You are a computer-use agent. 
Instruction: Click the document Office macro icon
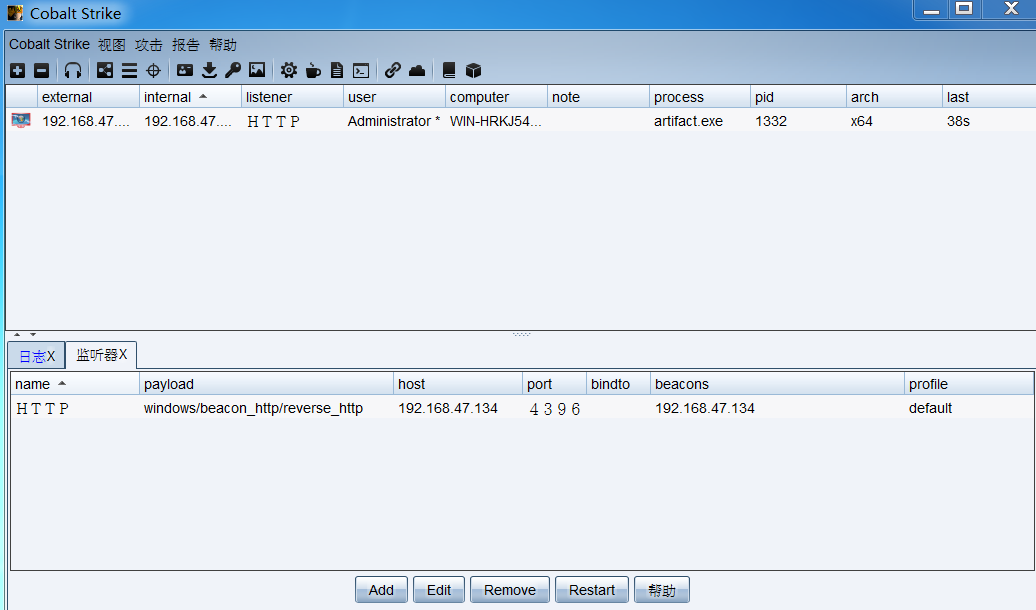(337, 70)
